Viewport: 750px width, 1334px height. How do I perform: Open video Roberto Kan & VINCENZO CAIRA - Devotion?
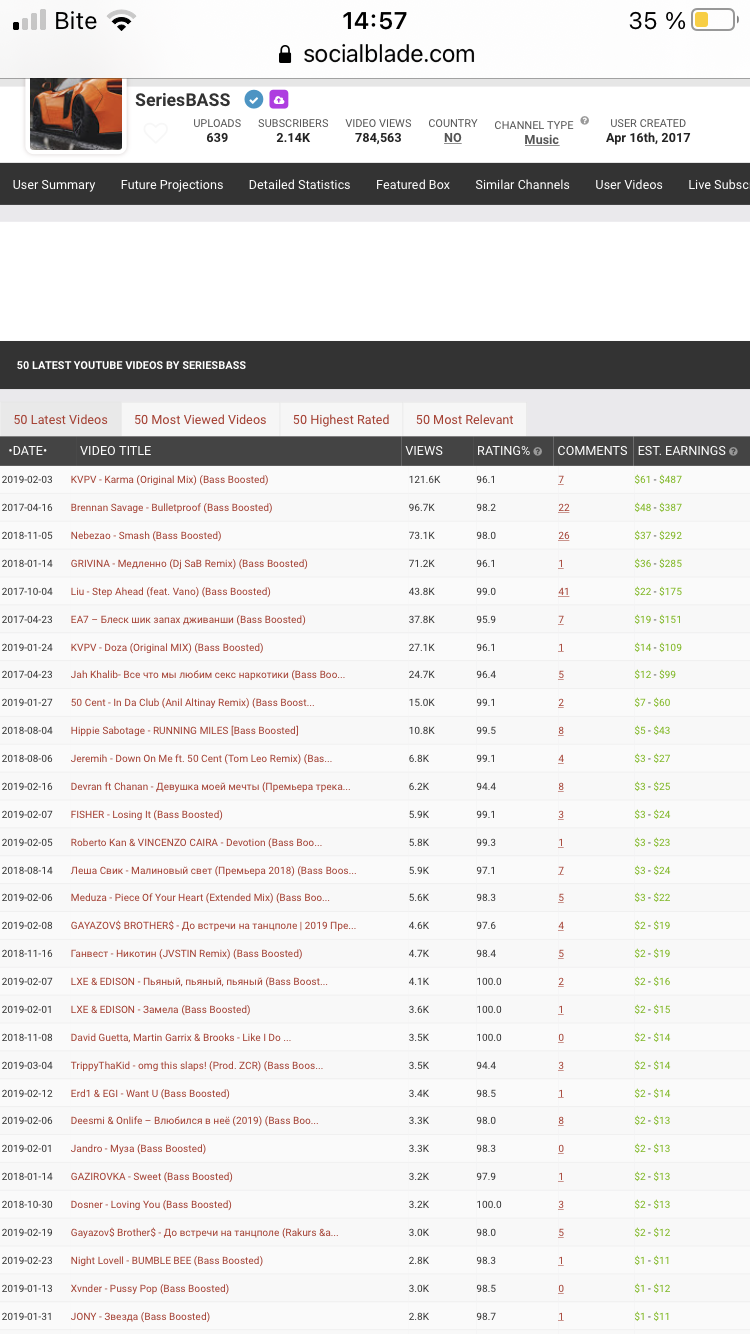point(197,843)
